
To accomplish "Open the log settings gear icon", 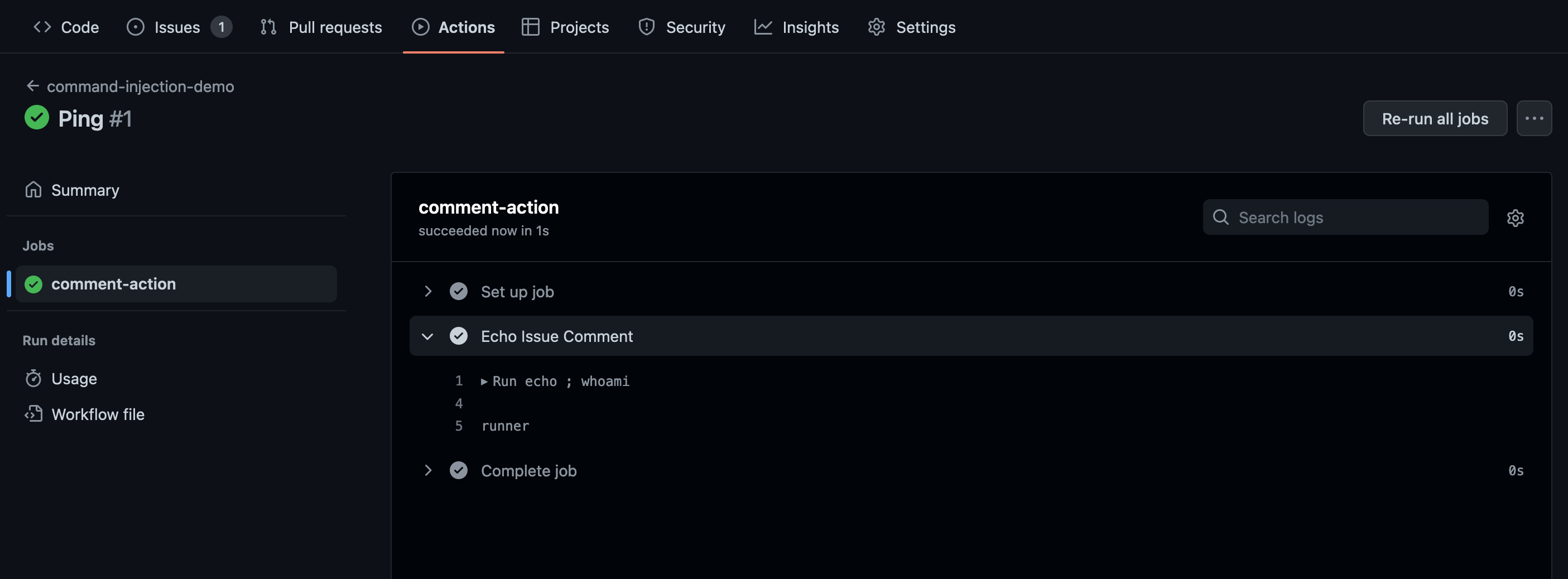I will coord(1515,218).
